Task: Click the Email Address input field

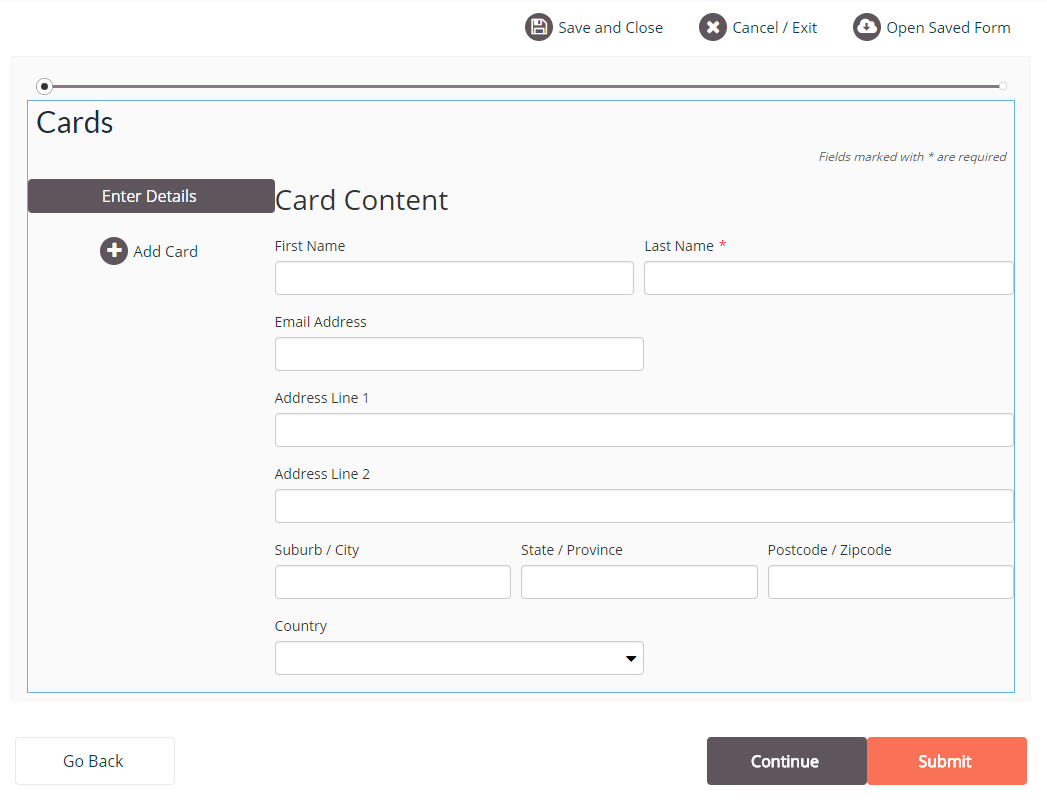Action: pyautogui.click(x=459, y=354)
